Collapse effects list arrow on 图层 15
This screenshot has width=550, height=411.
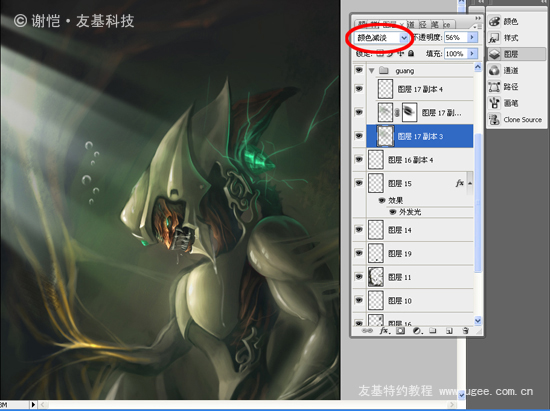coord(470,183)
